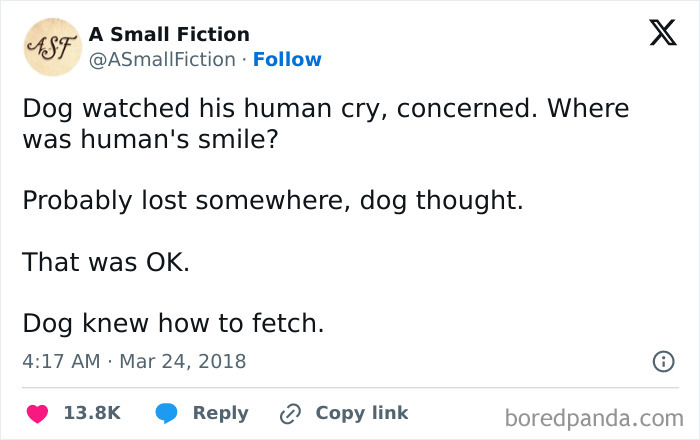This screenshot has width=700, height=440.
Task: Click the blue reply speech bubble icon
Action: coord(167,413)
